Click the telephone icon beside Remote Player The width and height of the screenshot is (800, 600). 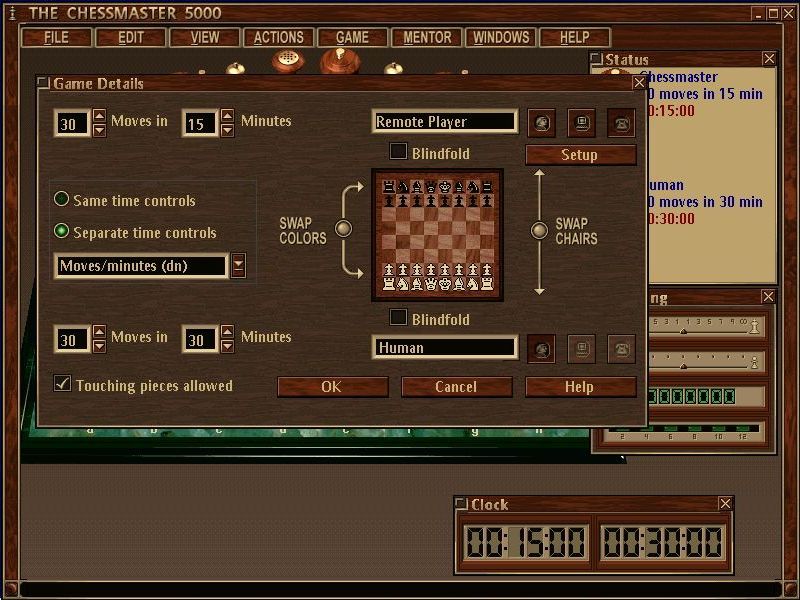pos(621,123)
